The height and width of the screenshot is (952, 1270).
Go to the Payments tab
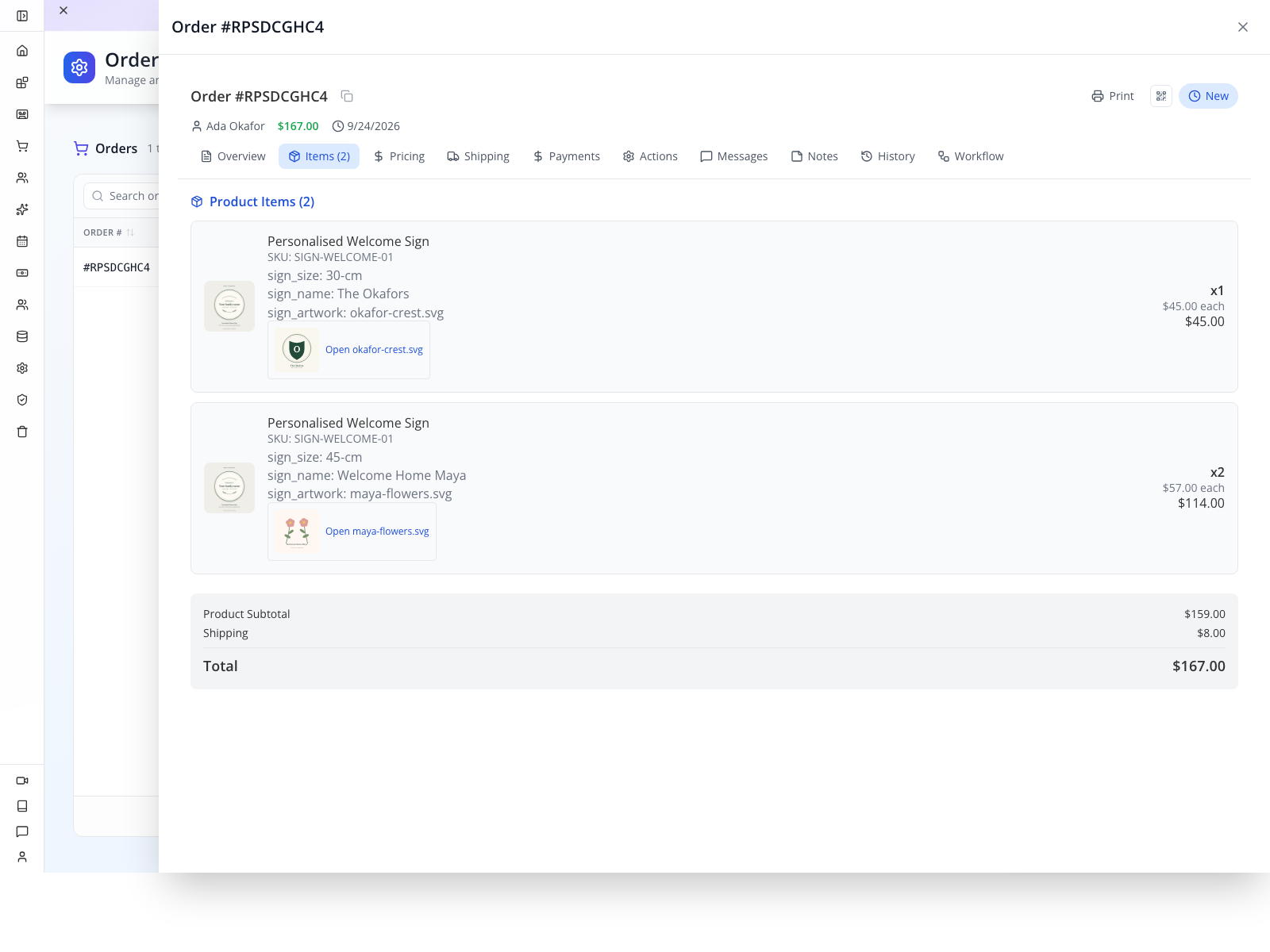[x=567, y=156]
